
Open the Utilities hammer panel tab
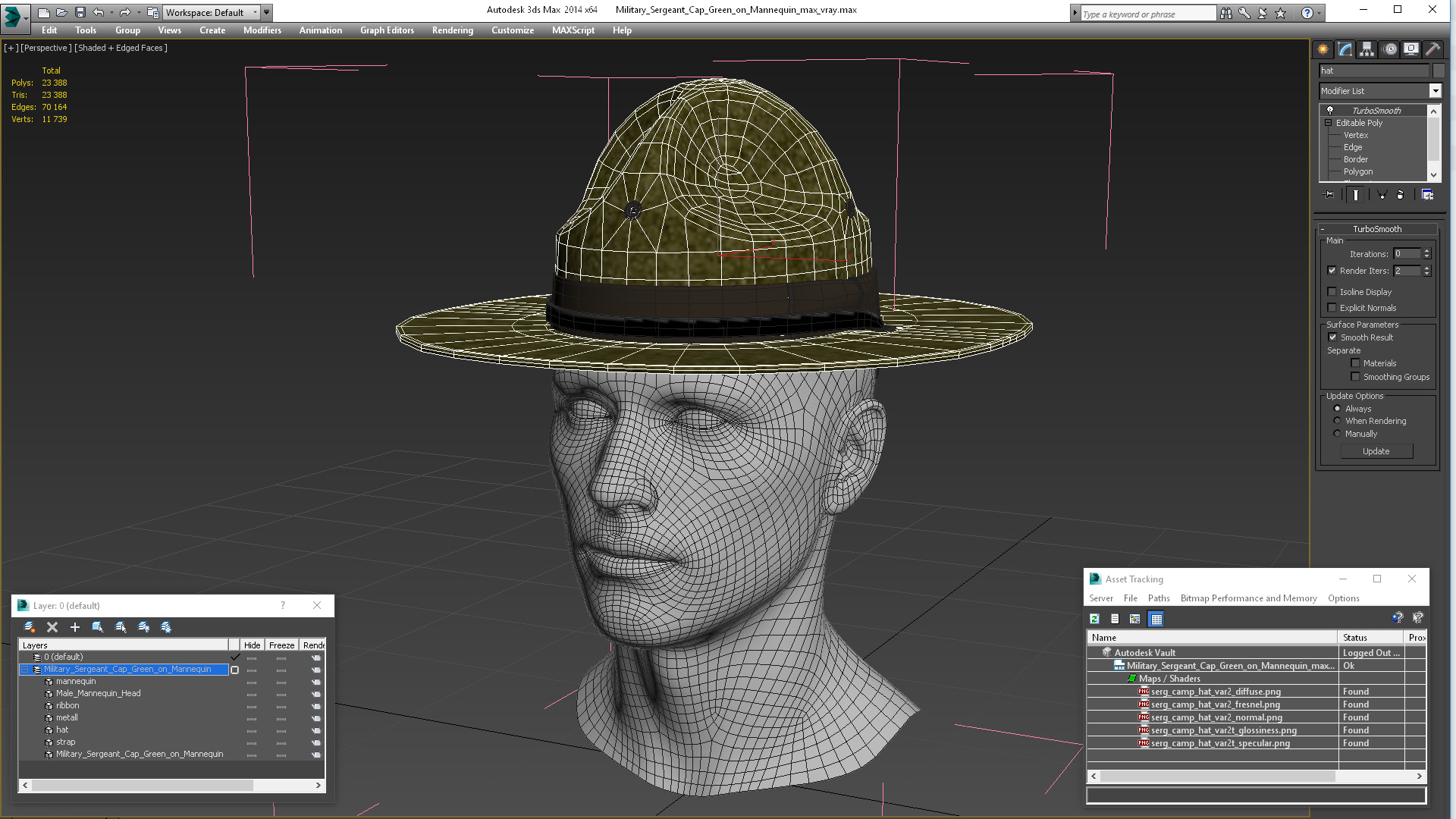(x=1432, y=49)
